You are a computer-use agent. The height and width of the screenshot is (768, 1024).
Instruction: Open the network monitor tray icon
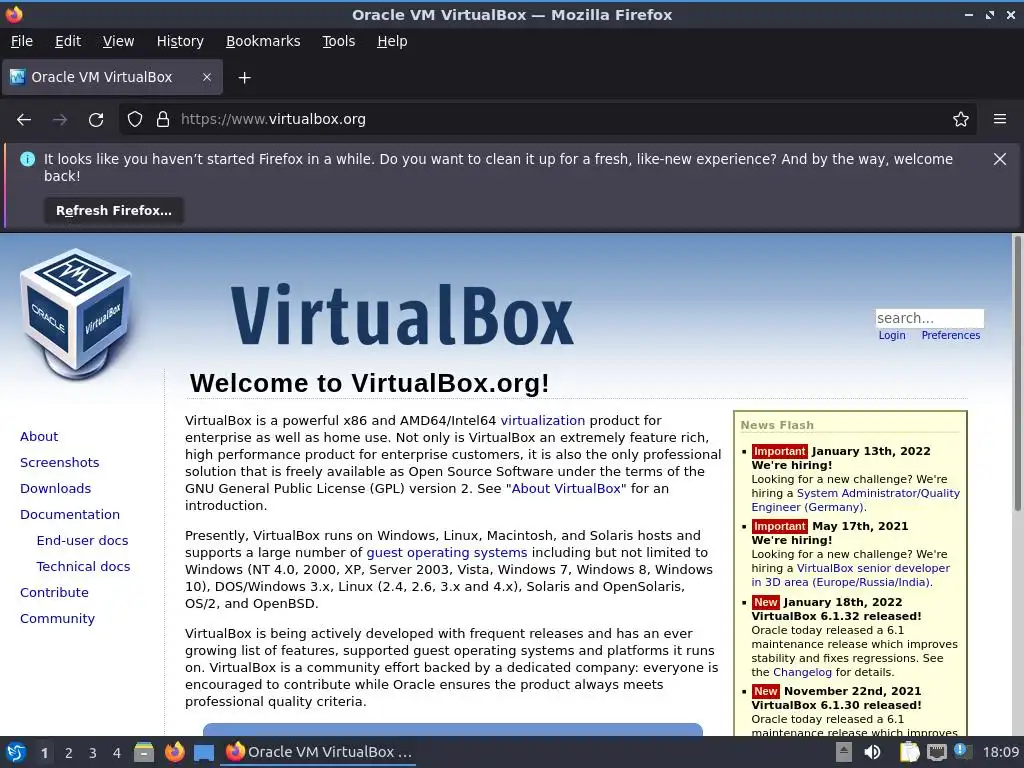pos(936,752)
